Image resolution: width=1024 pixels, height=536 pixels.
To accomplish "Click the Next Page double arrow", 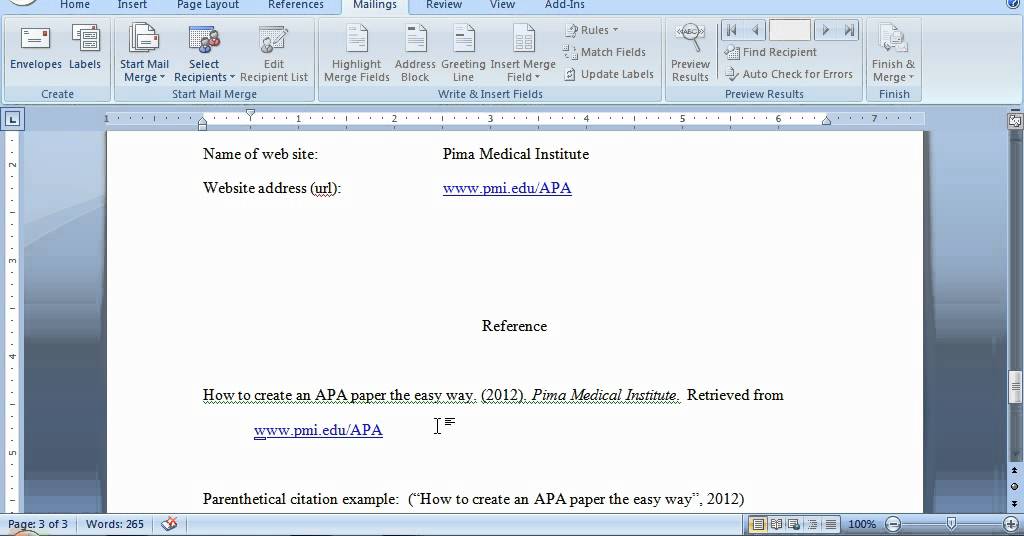I will (1014, 504).
